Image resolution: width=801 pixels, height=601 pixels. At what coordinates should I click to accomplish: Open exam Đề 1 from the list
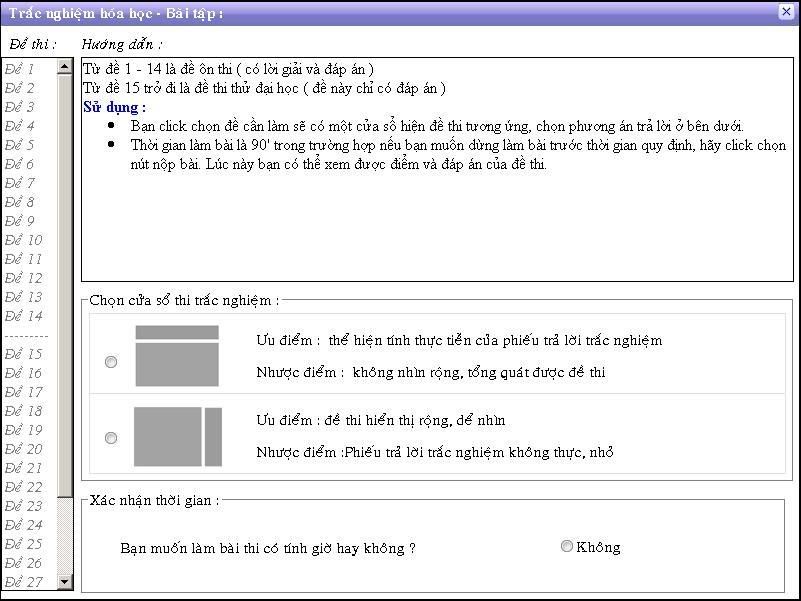[20, 69]
